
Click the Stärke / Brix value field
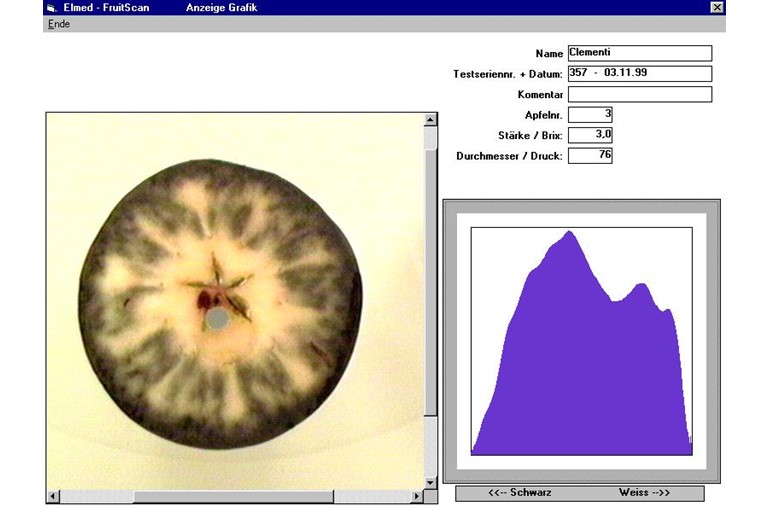pos(590,135)
